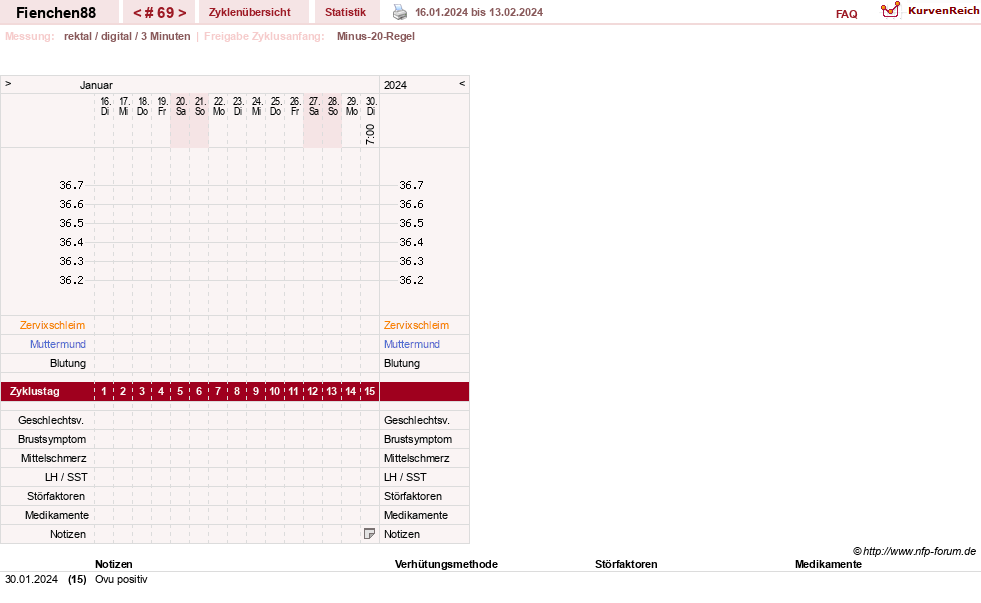Screen dimensions: 981x603
Task: Click cycle day 10 in Zyklustag row
Action: [275, 391]
